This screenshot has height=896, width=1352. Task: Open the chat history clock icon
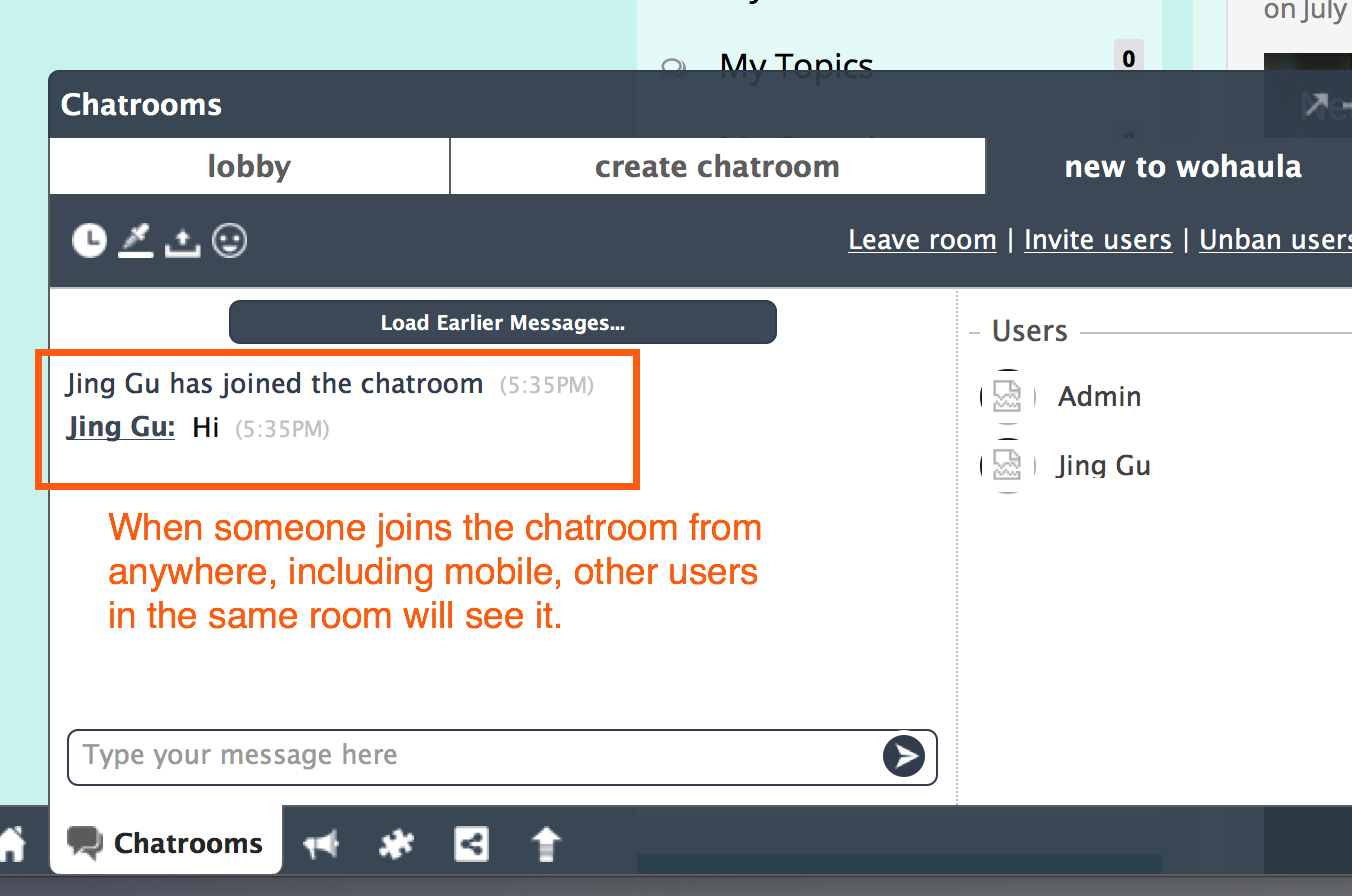(89, 240)
